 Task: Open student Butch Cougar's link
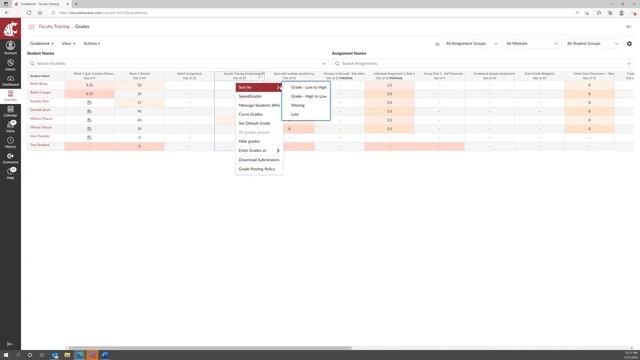pos(40,93)
